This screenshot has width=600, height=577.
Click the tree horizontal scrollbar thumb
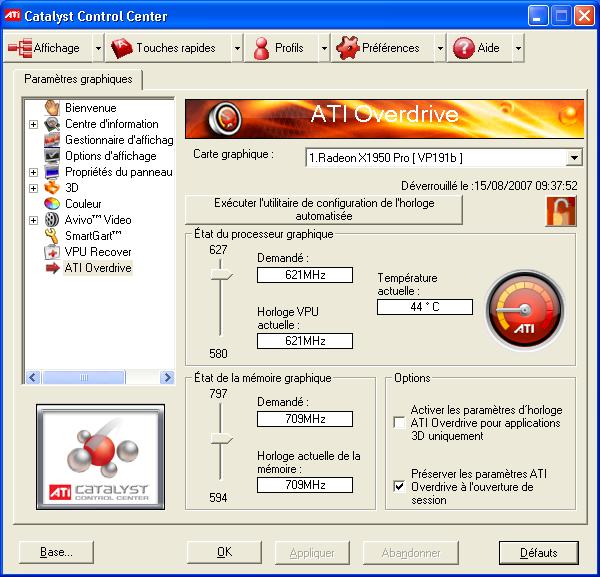point(84,378)
